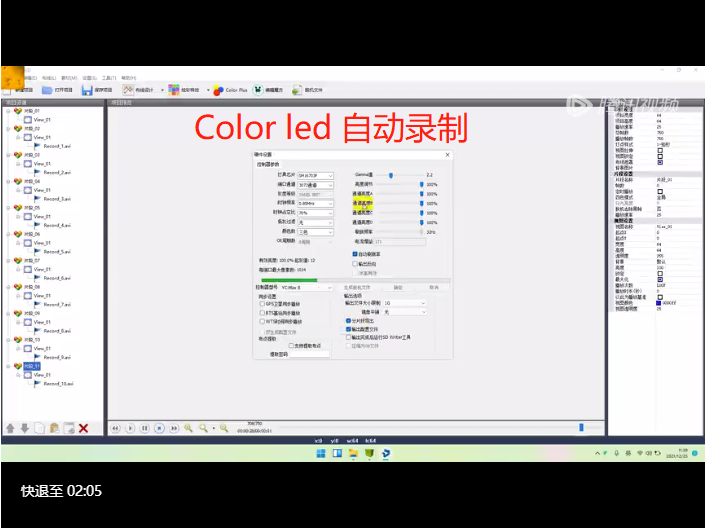706x528 pixels.
Task: Open the lamp chip dropdown showing SM16703P
Action: [316, 175]
